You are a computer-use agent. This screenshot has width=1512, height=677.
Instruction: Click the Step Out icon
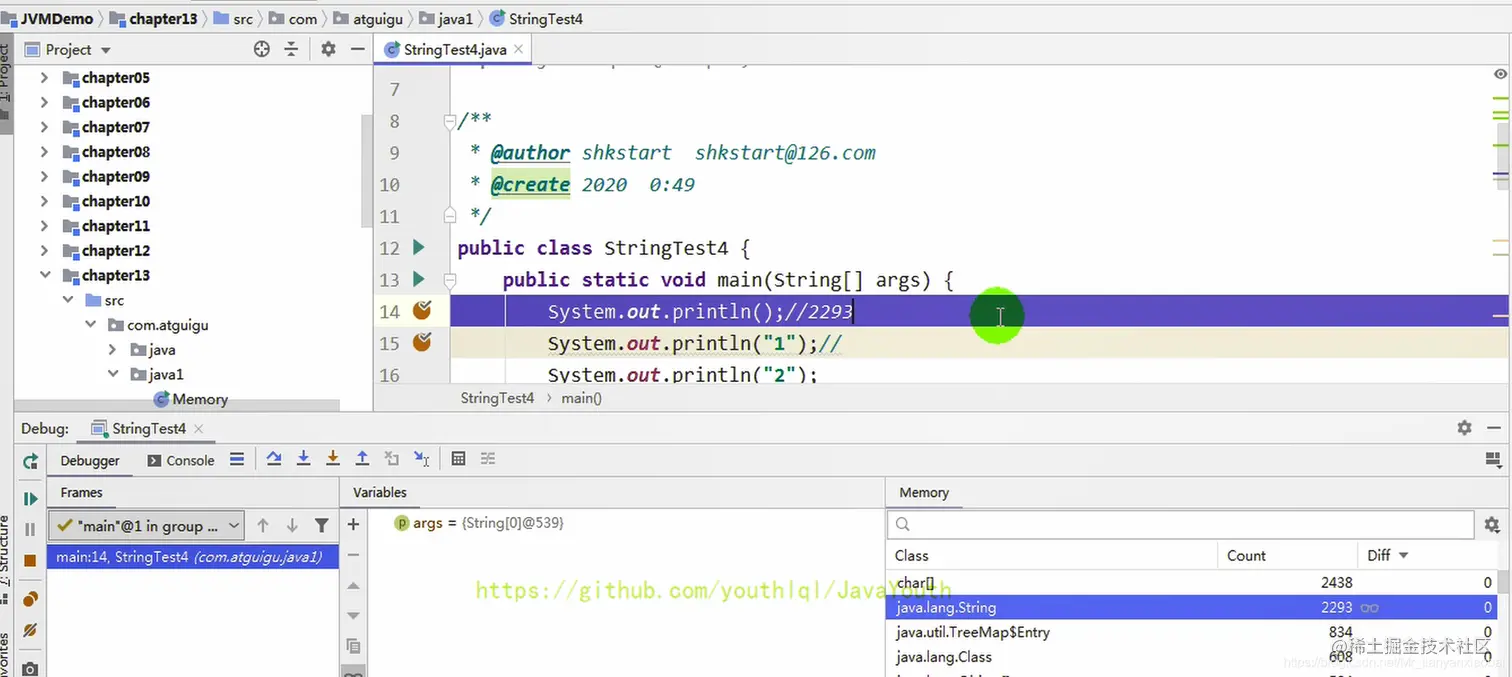point(362,459)
